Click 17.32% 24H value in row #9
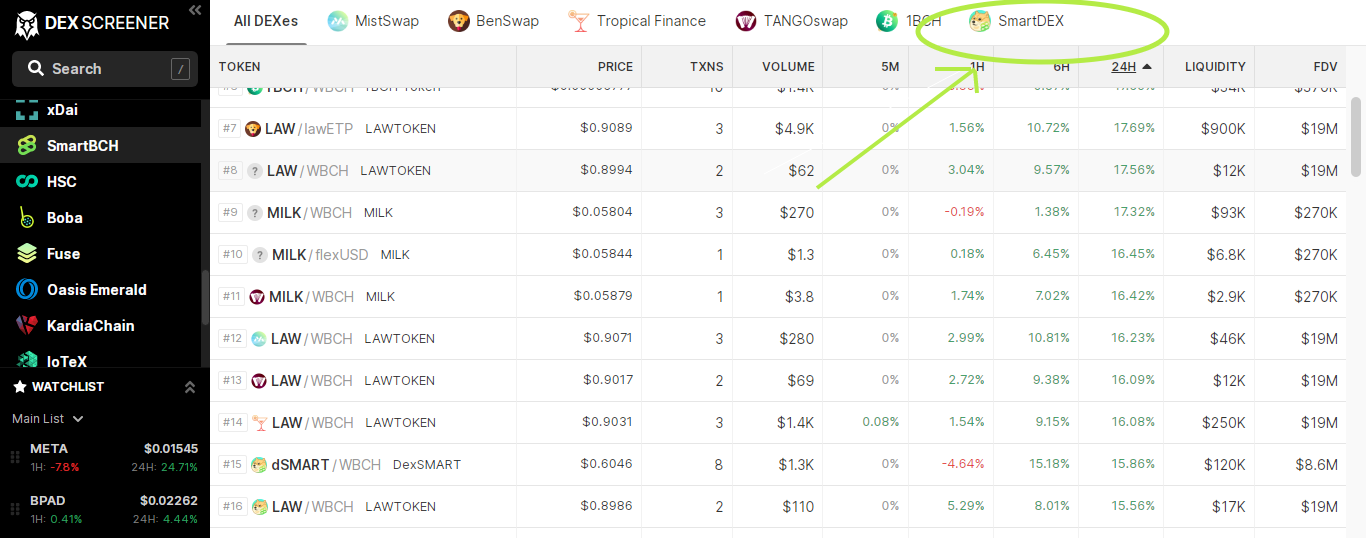 point(1134,213)
